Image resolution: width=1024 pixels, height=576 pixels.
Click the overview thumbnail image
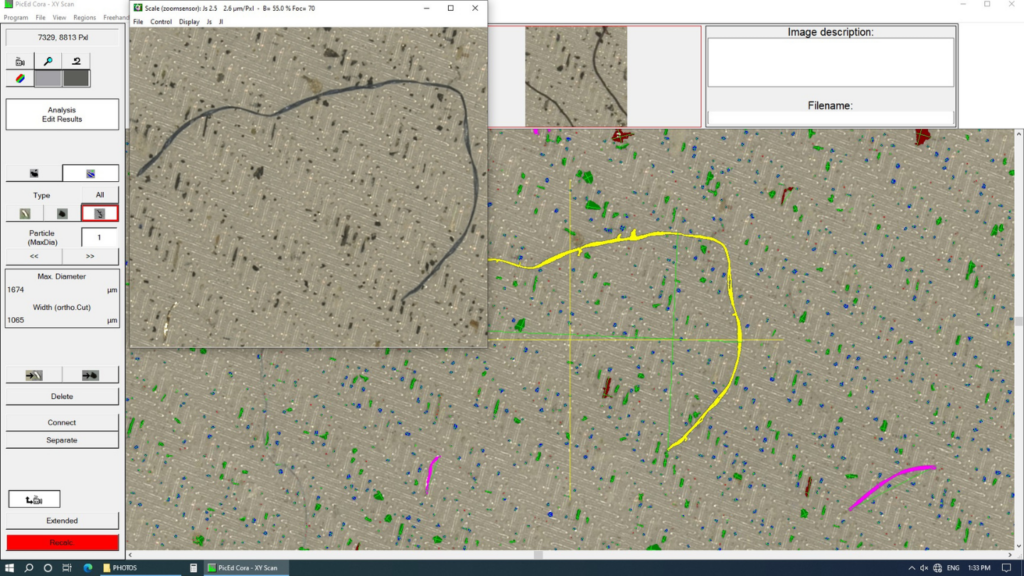tap(576, 76)
